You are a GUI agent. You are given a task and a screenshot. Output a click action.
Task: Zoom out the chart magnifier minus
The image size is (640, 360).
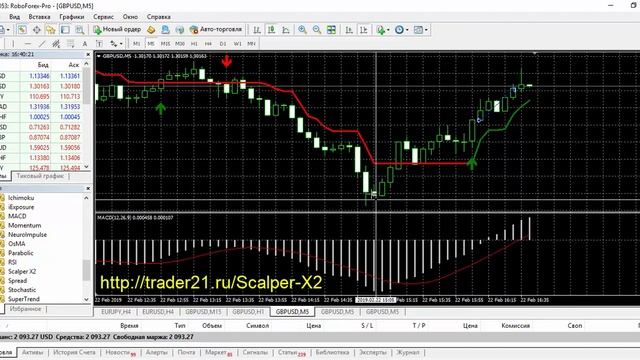317,30
